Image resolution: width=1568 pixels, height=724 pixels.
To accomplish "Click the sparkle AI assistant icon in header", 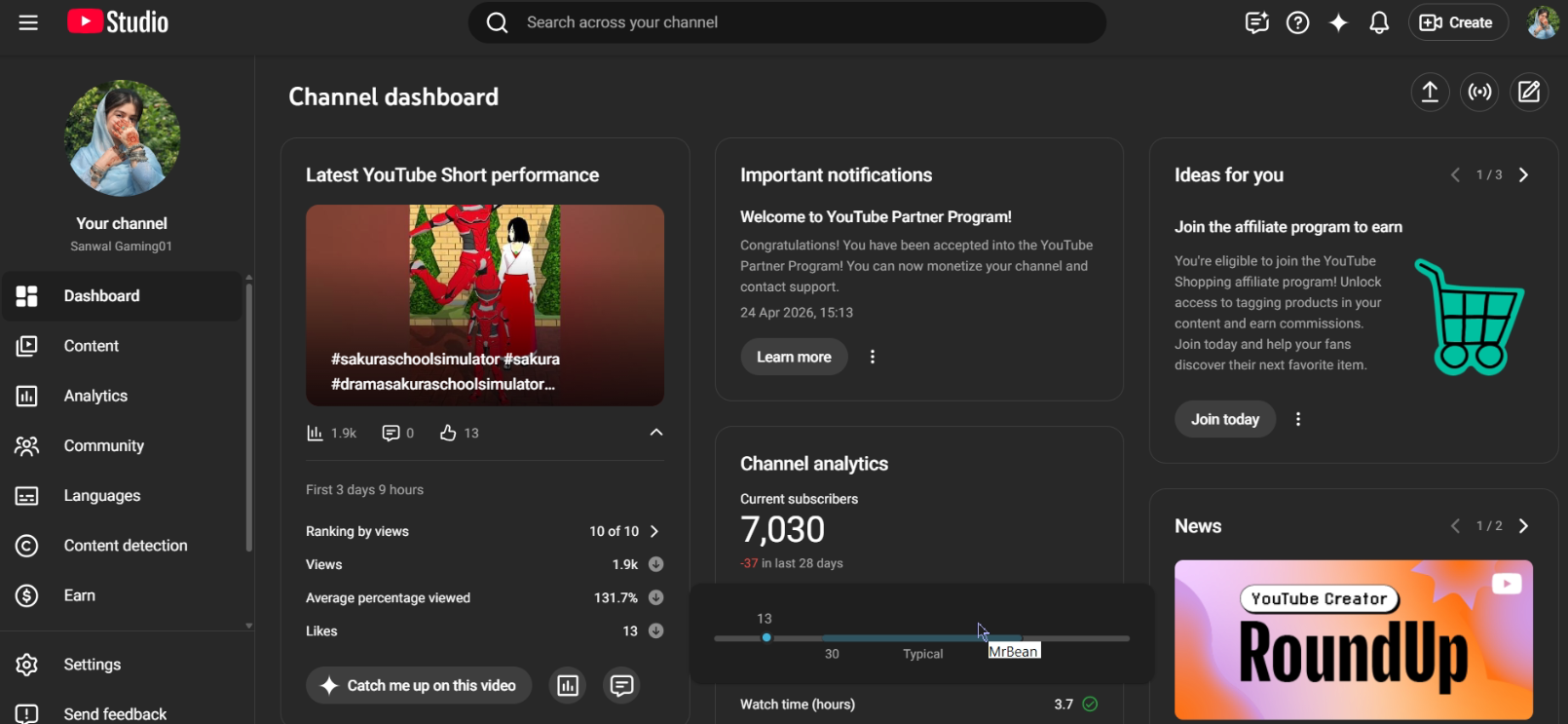I will point(1338,22).
